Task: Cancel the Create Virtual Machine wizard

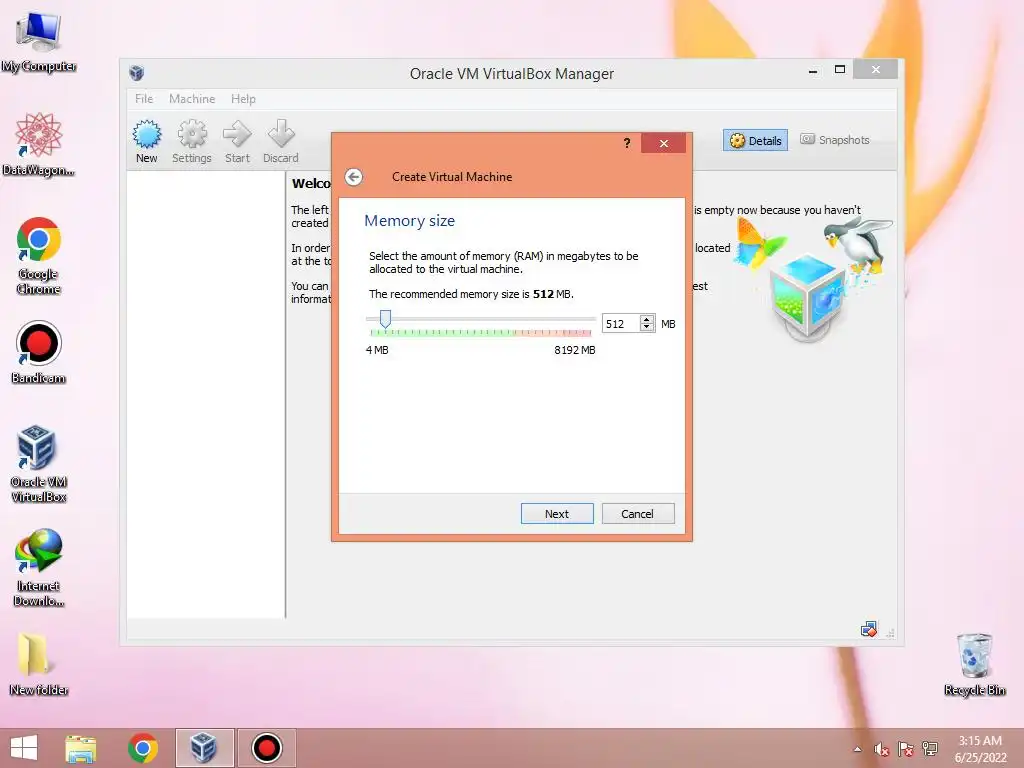Action: point(637,514)
